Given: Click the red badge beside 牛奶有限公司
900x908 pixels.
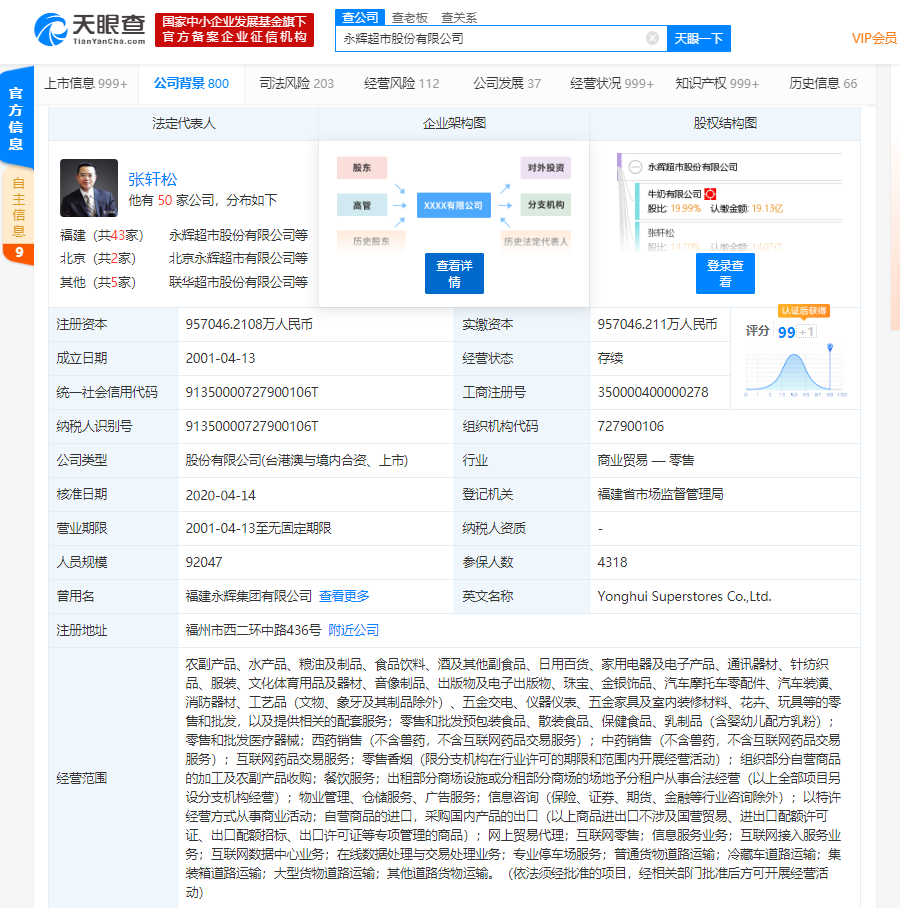Looking at the screenshot, I should pyautogui.click(x=711, y=194).
